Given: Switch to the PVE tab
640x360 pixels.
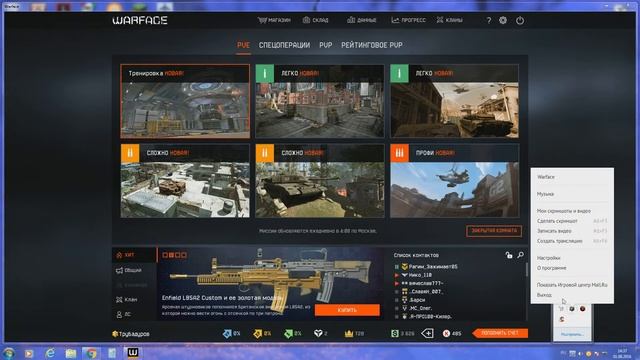Looking at the screenshot, I should tap(243, 45).
